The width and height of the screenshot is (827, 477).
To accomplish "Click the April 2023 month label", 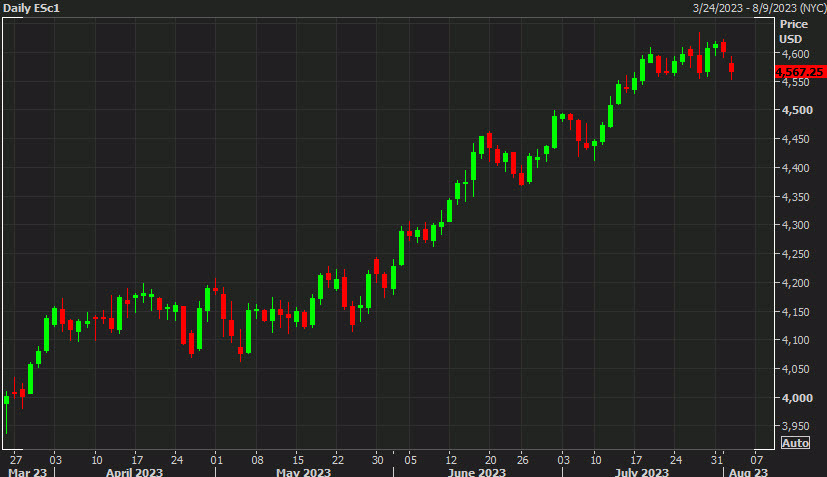I will tap(134, 472).
